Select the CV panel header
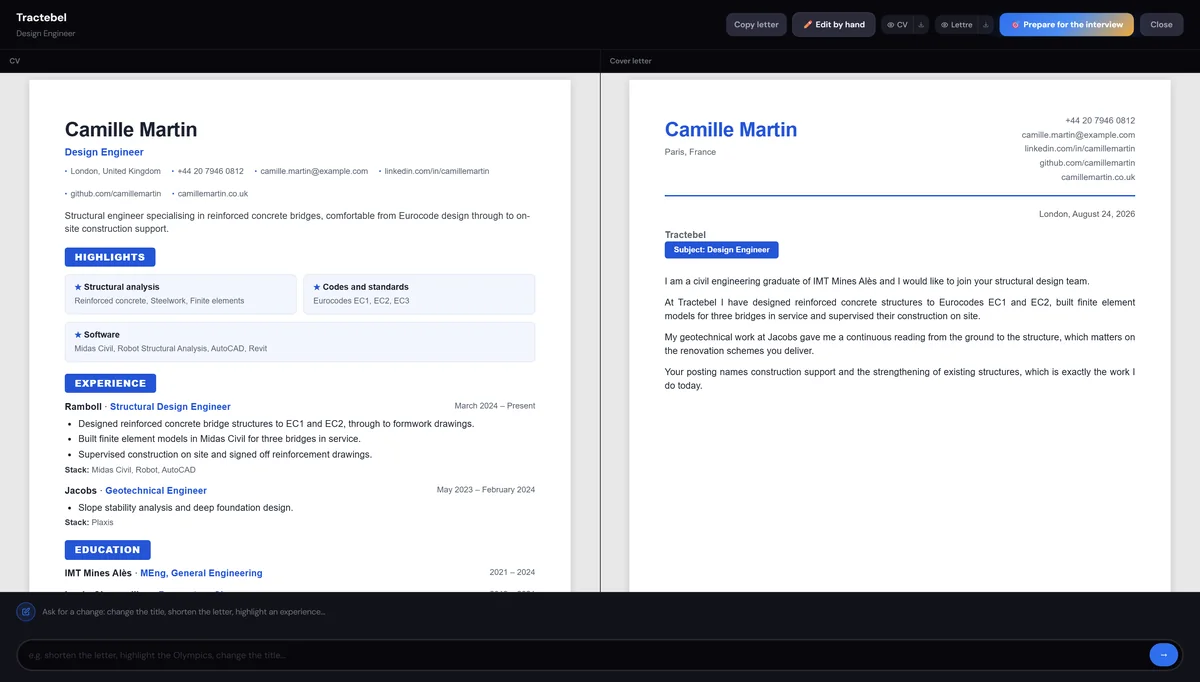1200x682 pixels. coord(15,61)
